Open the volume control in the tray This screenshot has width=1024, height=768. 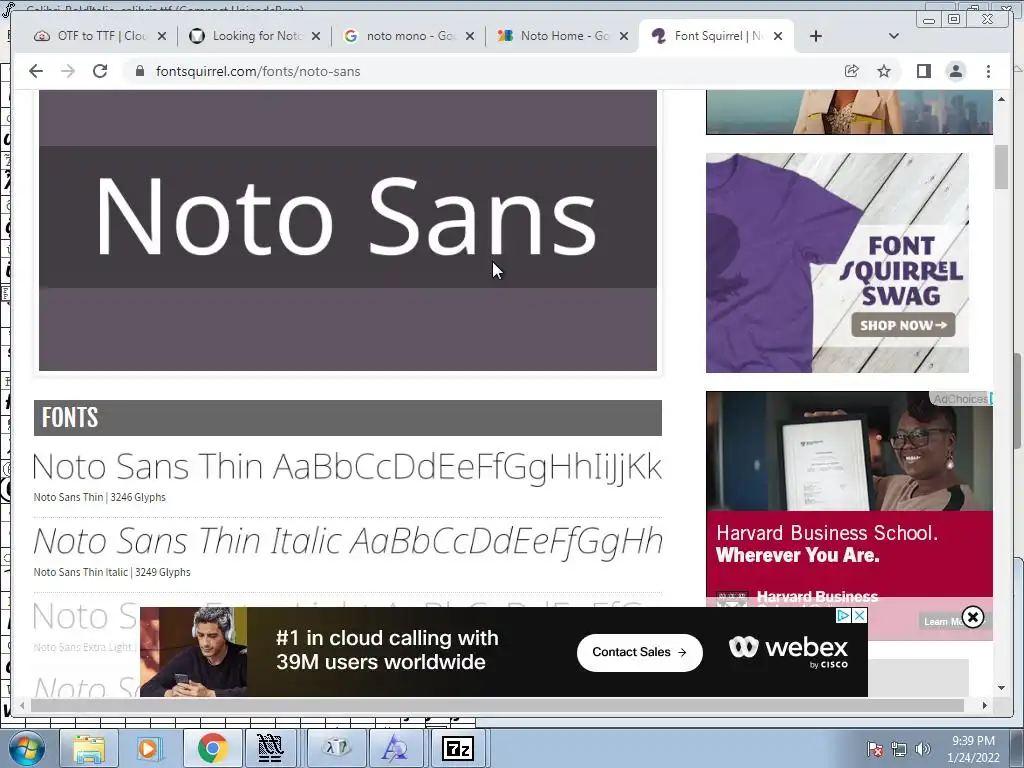point(923,749)
